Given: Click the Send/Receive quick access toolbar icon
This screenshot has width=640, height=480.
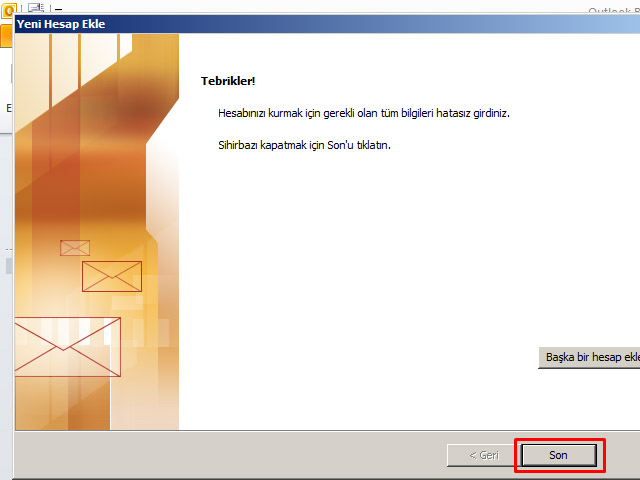Looking at the screenshot, I should [36, 6].
